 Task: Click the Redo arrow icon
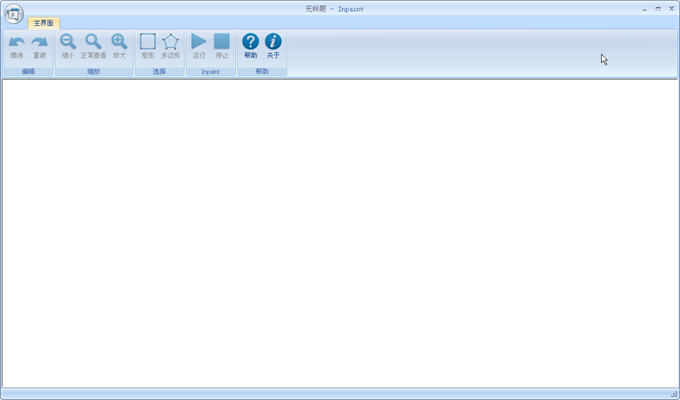click(x=39, y=42)
